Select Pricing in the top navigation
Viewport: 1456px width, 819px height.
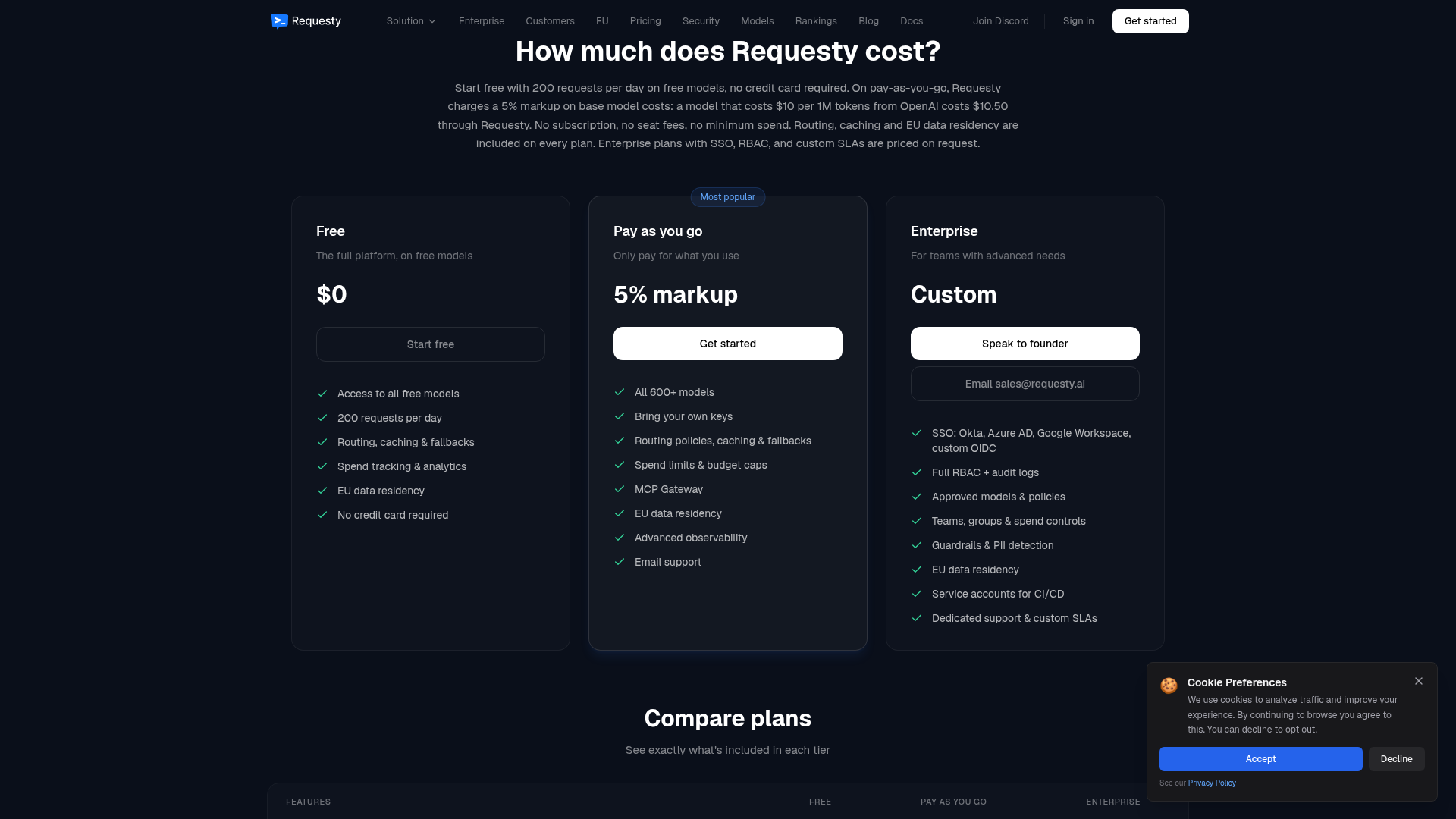(x=645, y=21)
